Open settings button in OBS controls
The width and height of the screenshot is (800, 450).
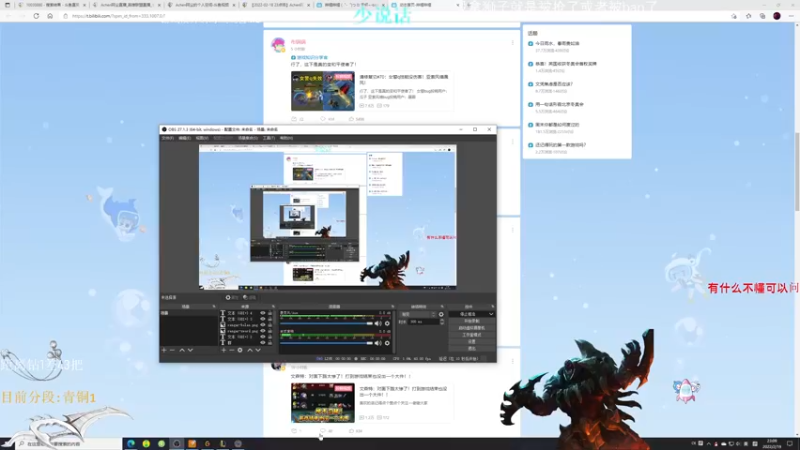[x=471, y=341]
